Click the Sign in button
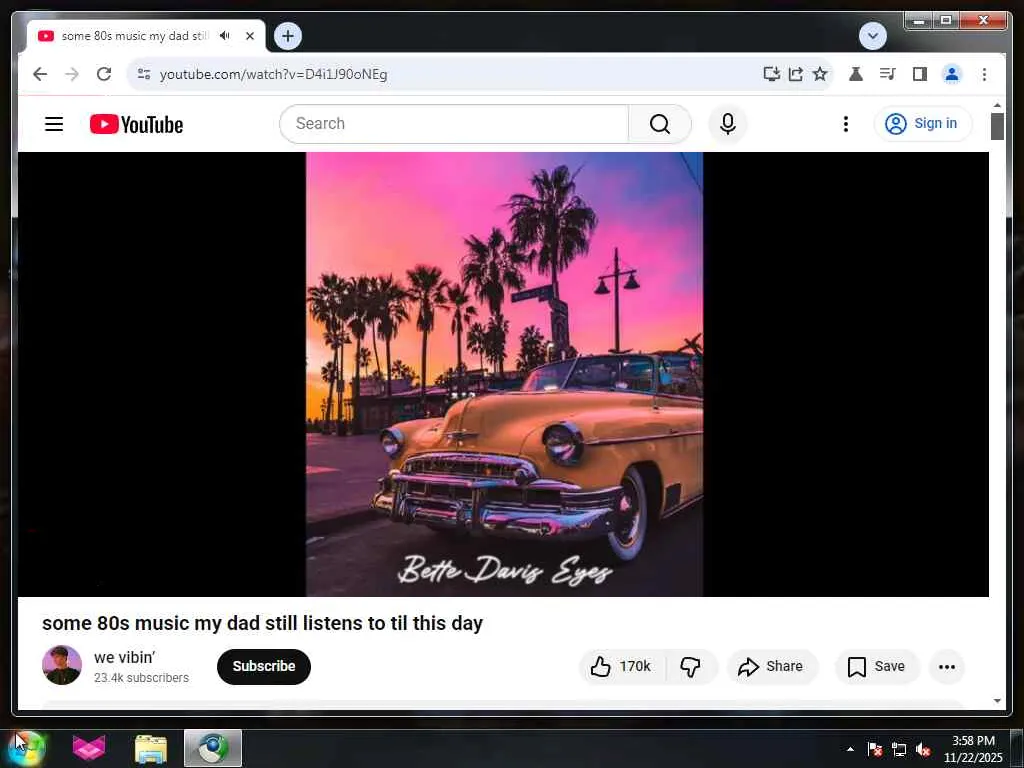 tap(922, 124)
